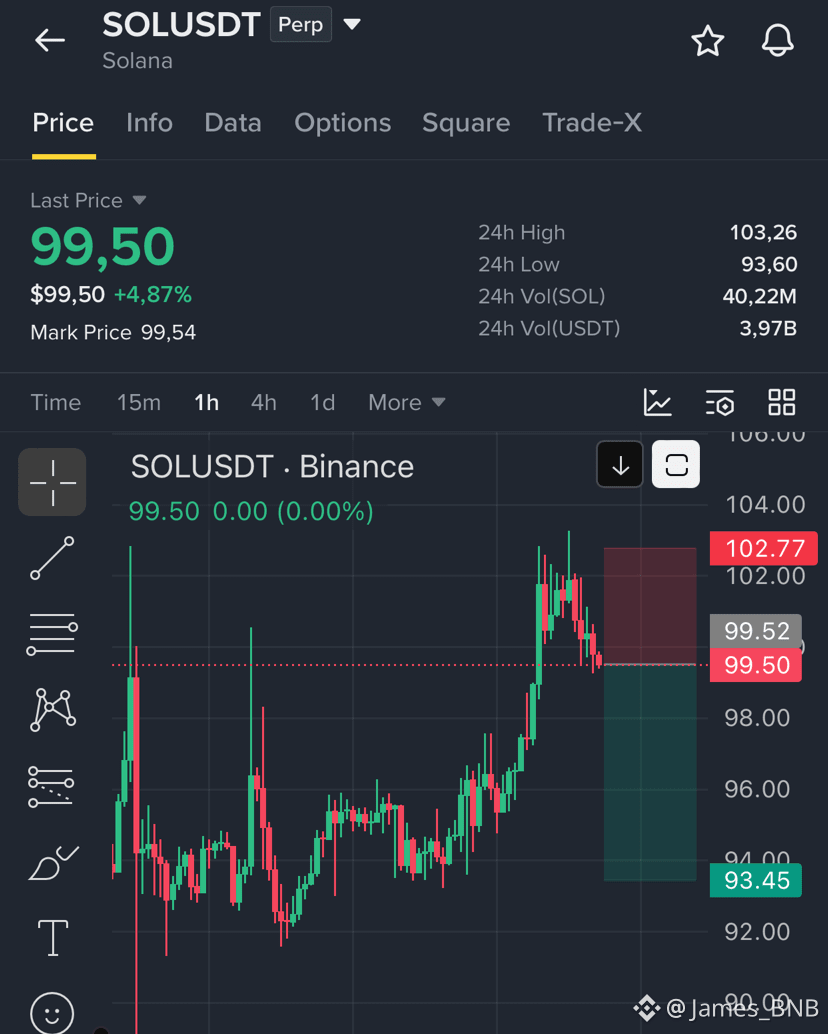Switch to the Info tab
This screenshot has height=1034, width=828.
click(150, 123)
